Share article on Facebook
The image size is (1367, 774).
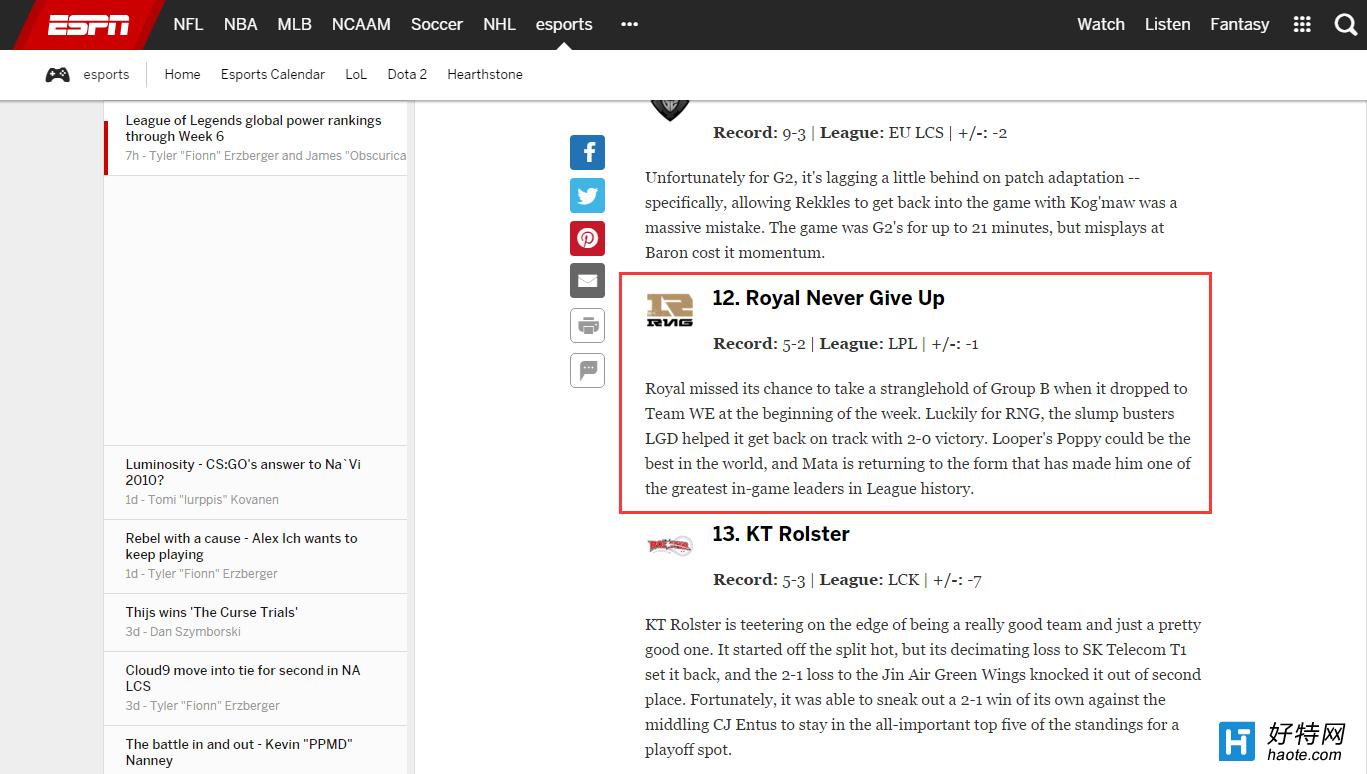[588, 152]
